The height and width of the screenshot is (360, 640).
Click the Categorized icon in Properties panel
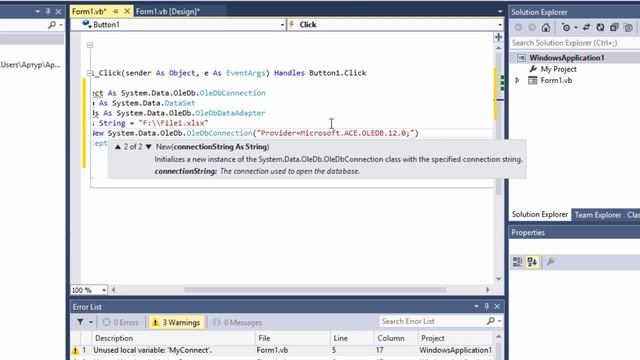coord(518,262)
